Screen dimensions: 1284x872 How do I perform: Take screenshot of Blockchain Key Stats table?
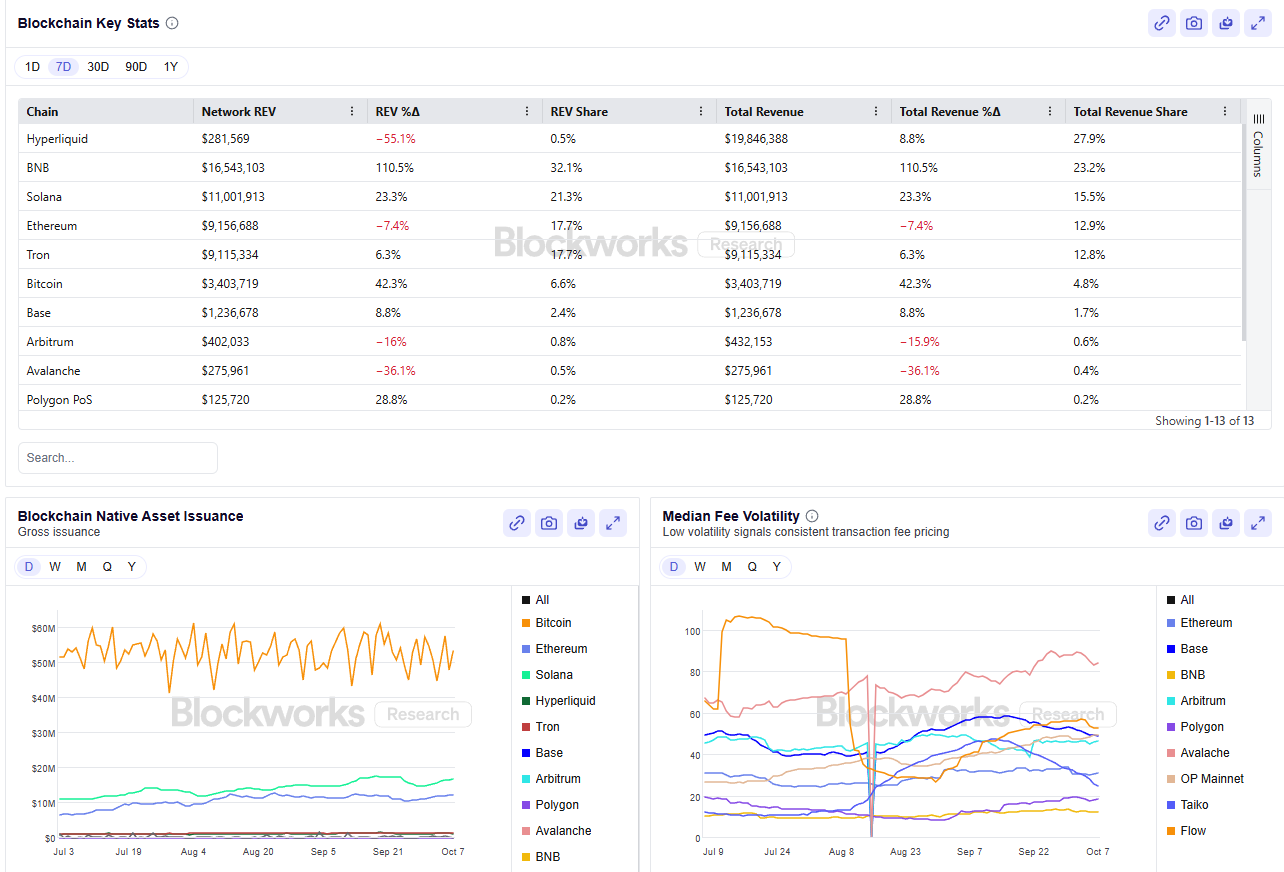[1194, 23]
